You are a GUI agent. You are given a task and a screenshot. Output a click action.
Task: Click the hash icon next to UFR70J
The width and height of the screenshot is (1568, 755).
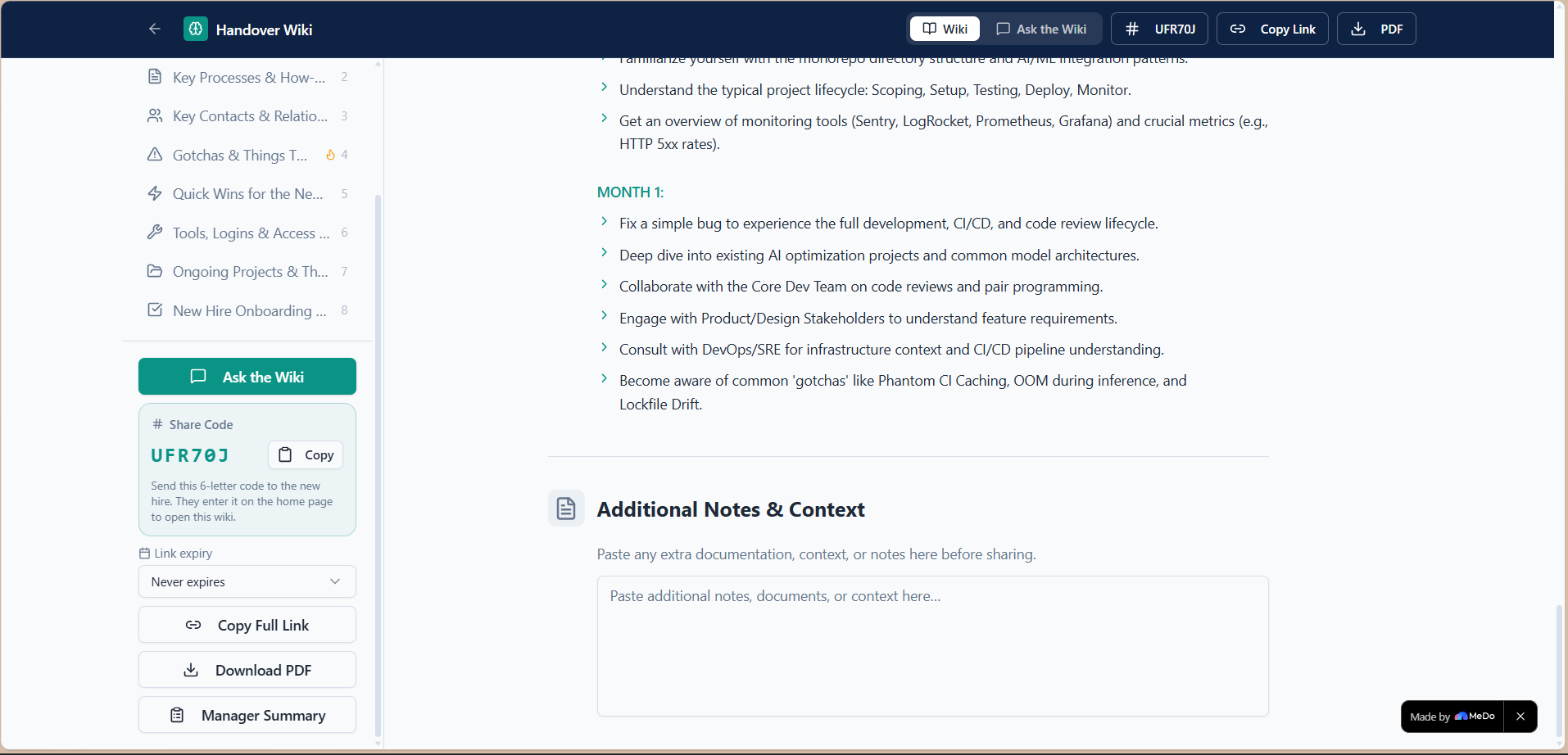pyautogui.click(x=1132, y=29)
